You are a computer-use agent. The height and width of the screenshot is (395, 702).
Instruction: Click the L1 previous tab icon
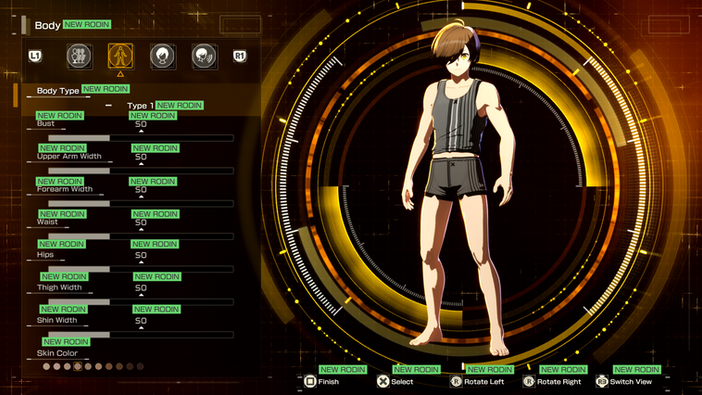[x=35, y=56]
